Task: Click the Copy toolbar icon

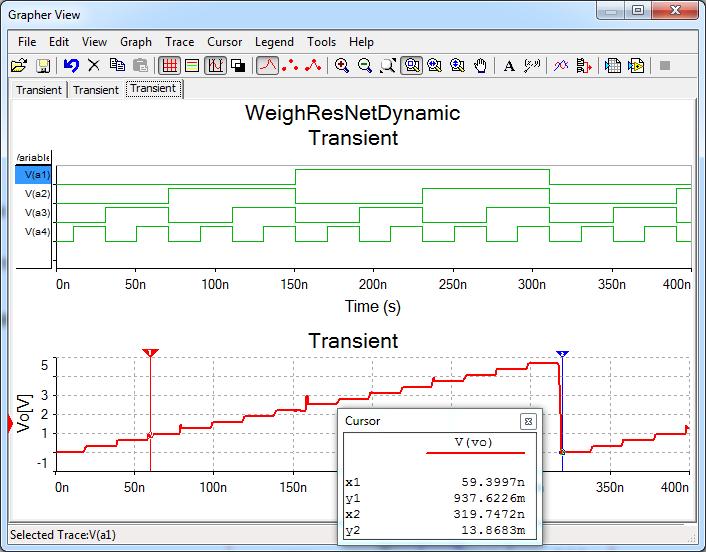Action: point(118,66)
